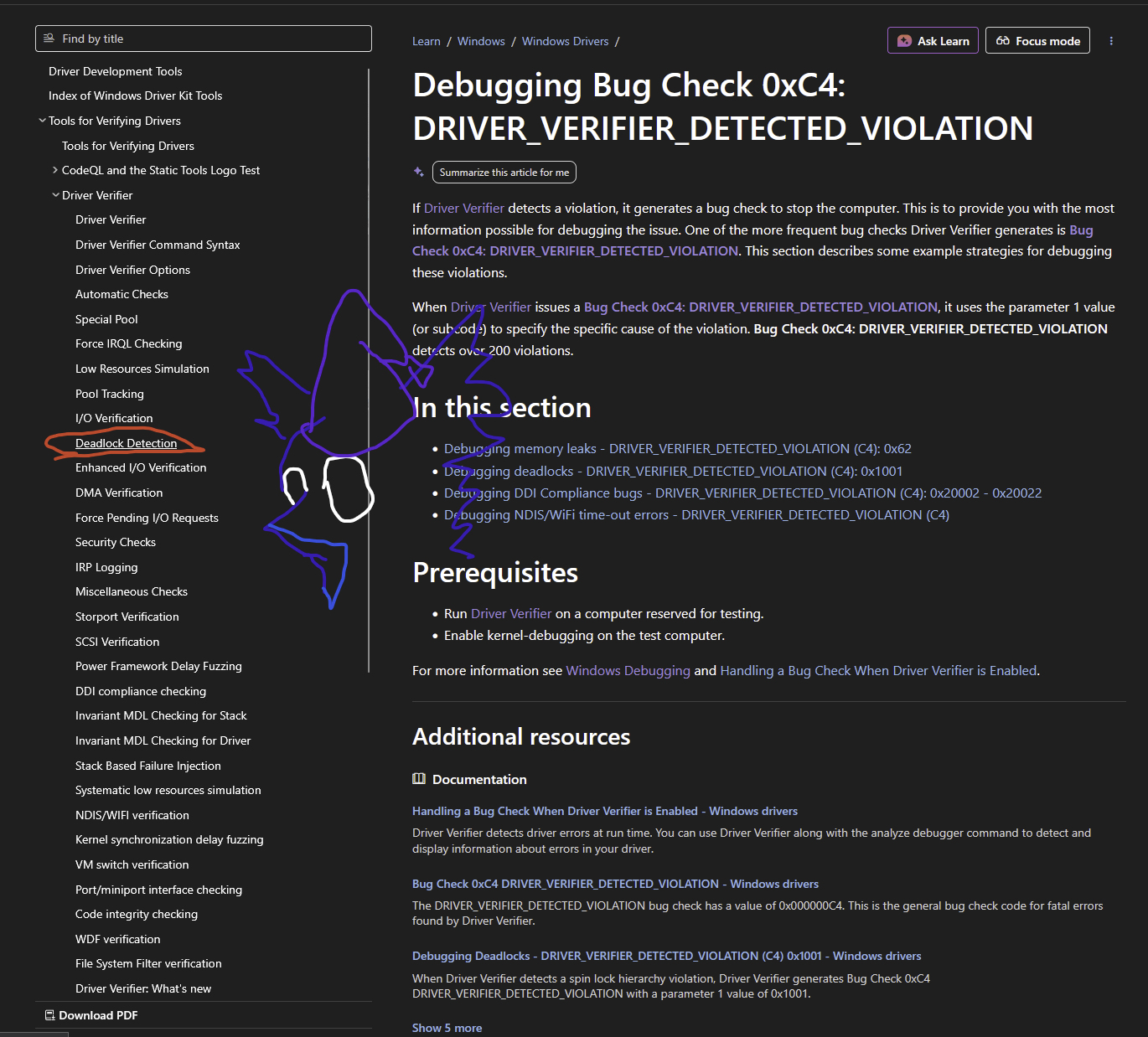This screenshot has width=1148, height=1037.
Task: Click the sparkle AI summary icon
Action: click(419, 172)
